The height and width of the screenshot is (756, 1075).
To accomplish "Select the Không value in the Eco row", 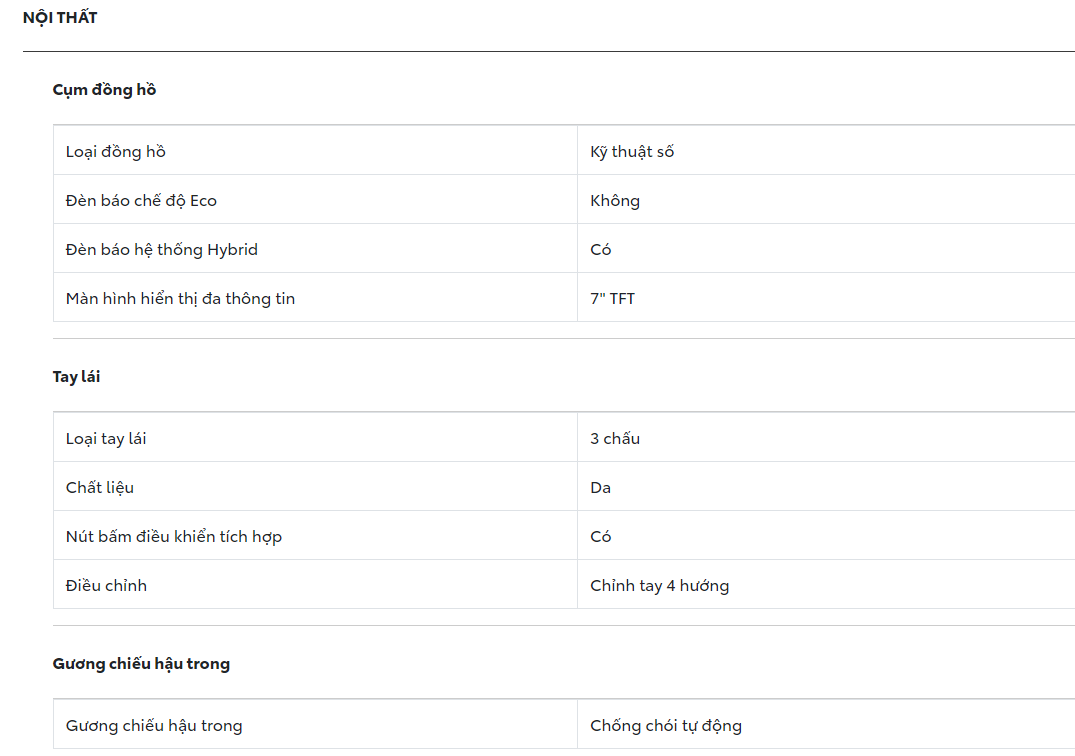I will pyautogui.click(x=615, y=201).
